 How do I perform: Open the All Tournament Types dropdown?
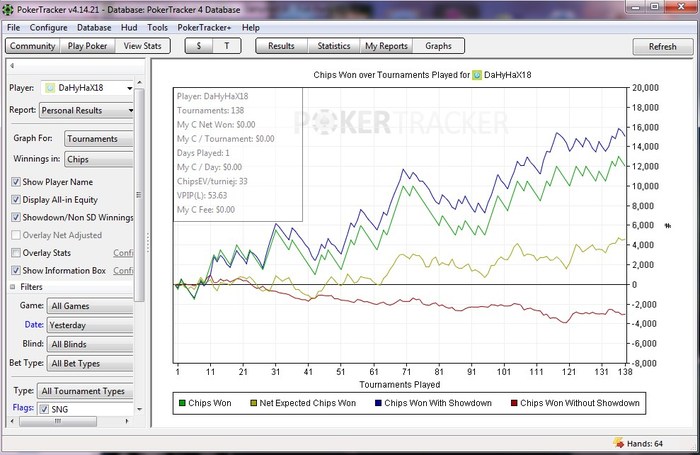(85, 391)
